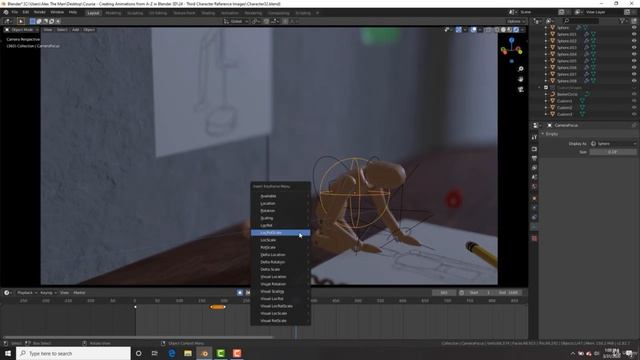This screenshot has width=640, height=360.
Task: Click the viewport zoom magnifier icon
Action: click(x=520, y=69)
